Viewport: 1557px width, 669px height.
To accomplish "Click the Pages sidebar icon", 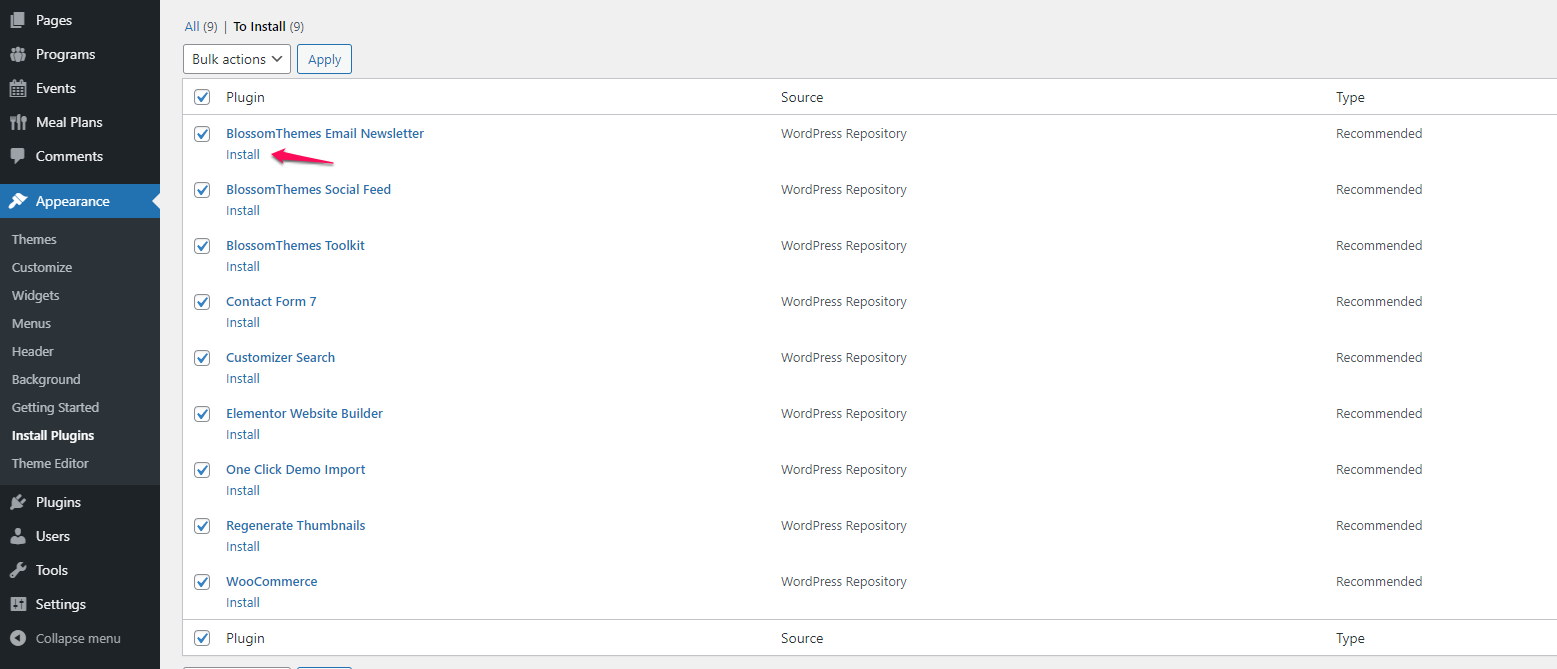I will (x=17, y=19).
